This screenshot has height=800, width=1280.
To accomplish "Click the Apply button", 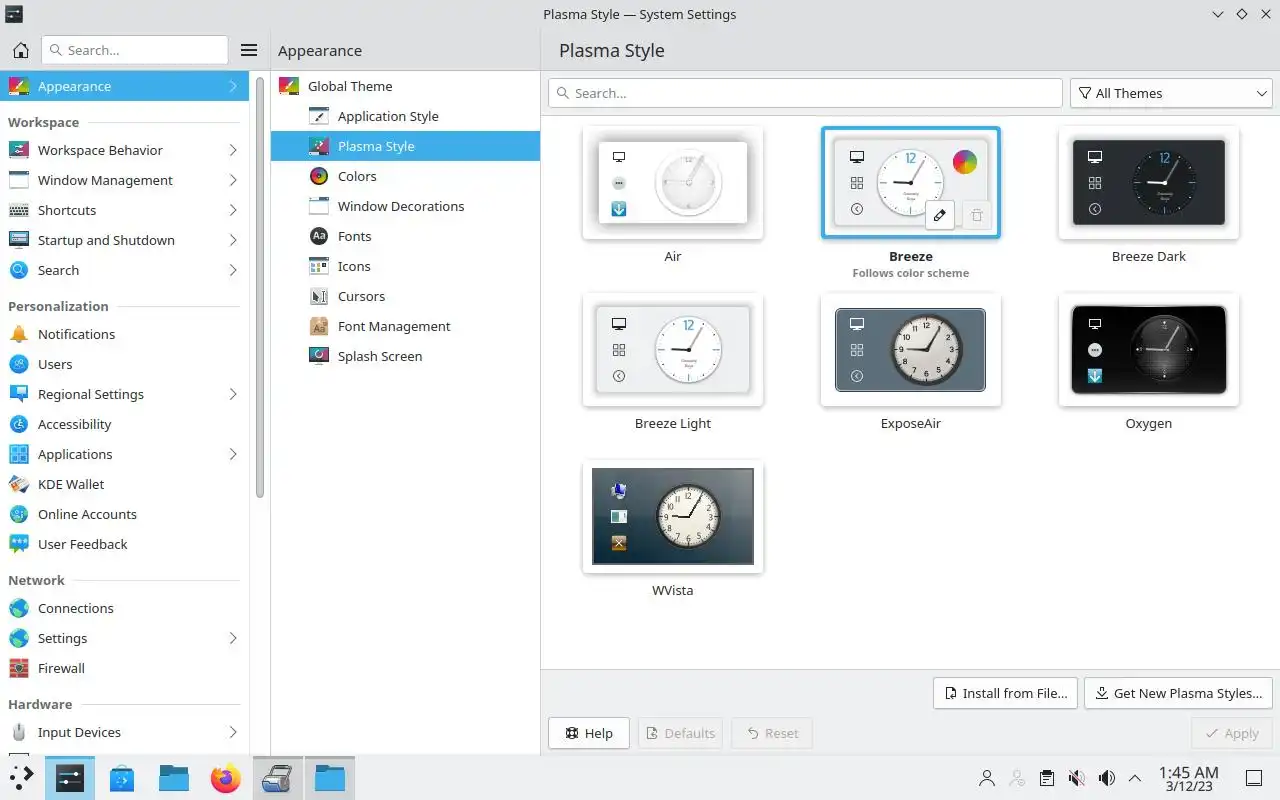I will click(x=1231, y=733).
